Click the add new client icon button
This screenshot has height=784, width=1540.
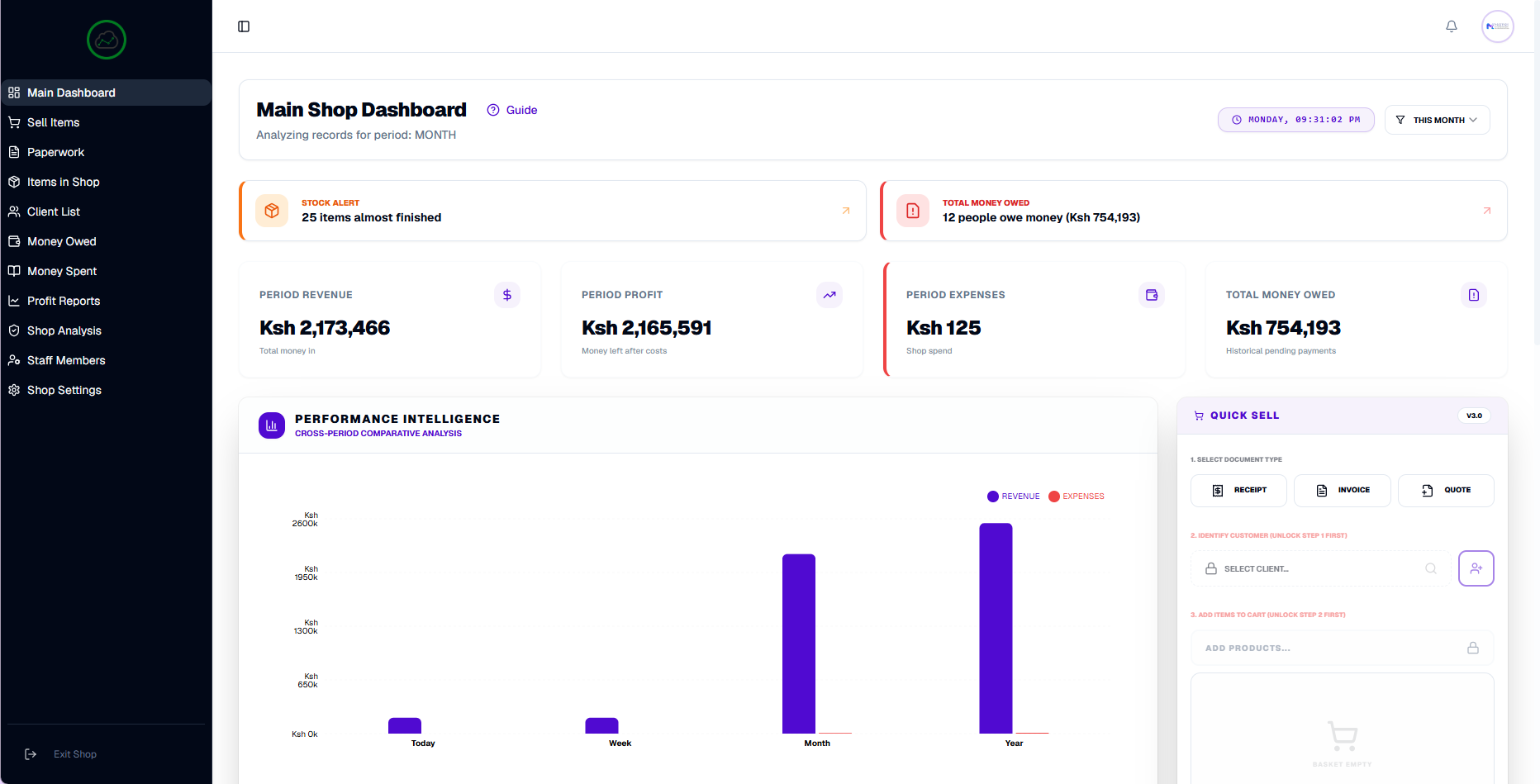[x=1476, y=568]
